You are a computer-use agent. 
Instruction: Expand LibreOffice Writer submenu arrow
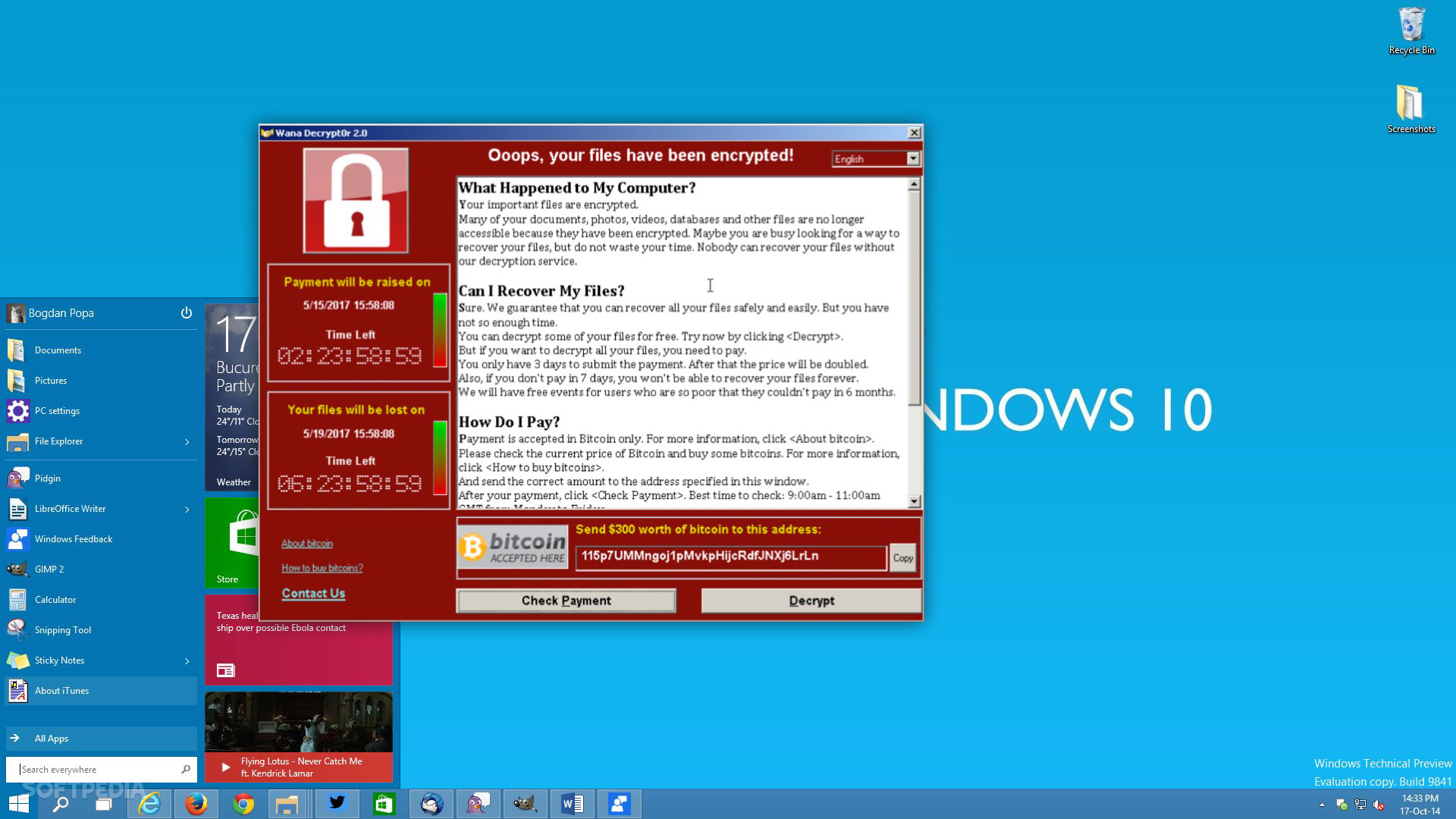click(187, 509)
